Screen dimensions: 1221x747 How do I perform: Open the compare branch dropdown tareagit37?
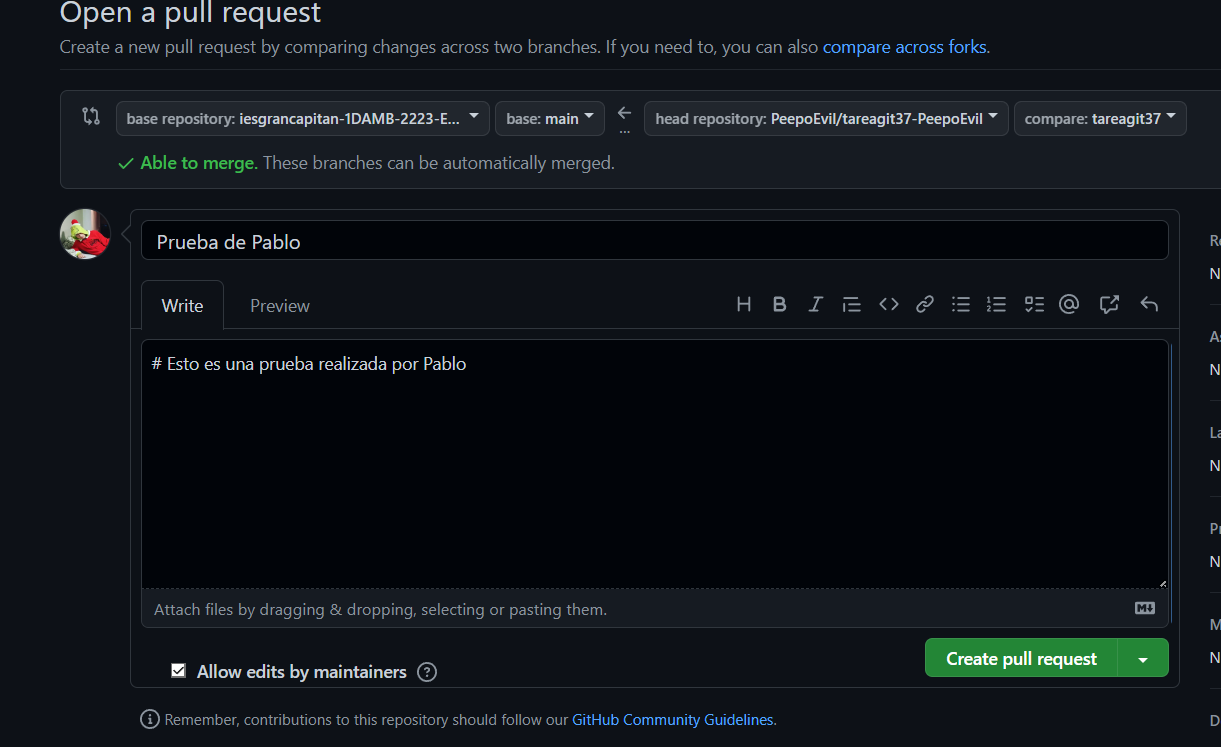1100,118
